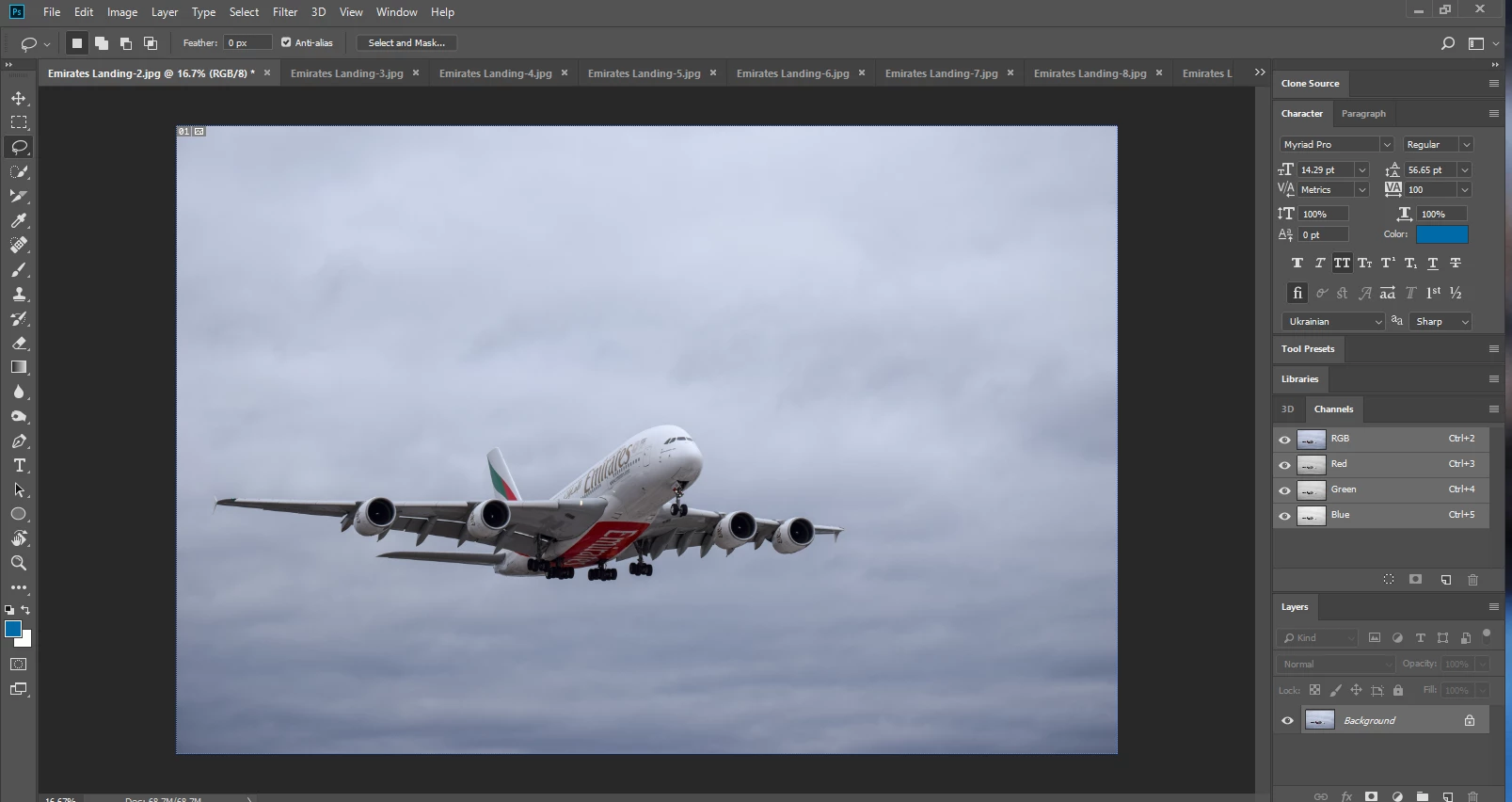Hide the Red channel eye

pos(1284,465)
